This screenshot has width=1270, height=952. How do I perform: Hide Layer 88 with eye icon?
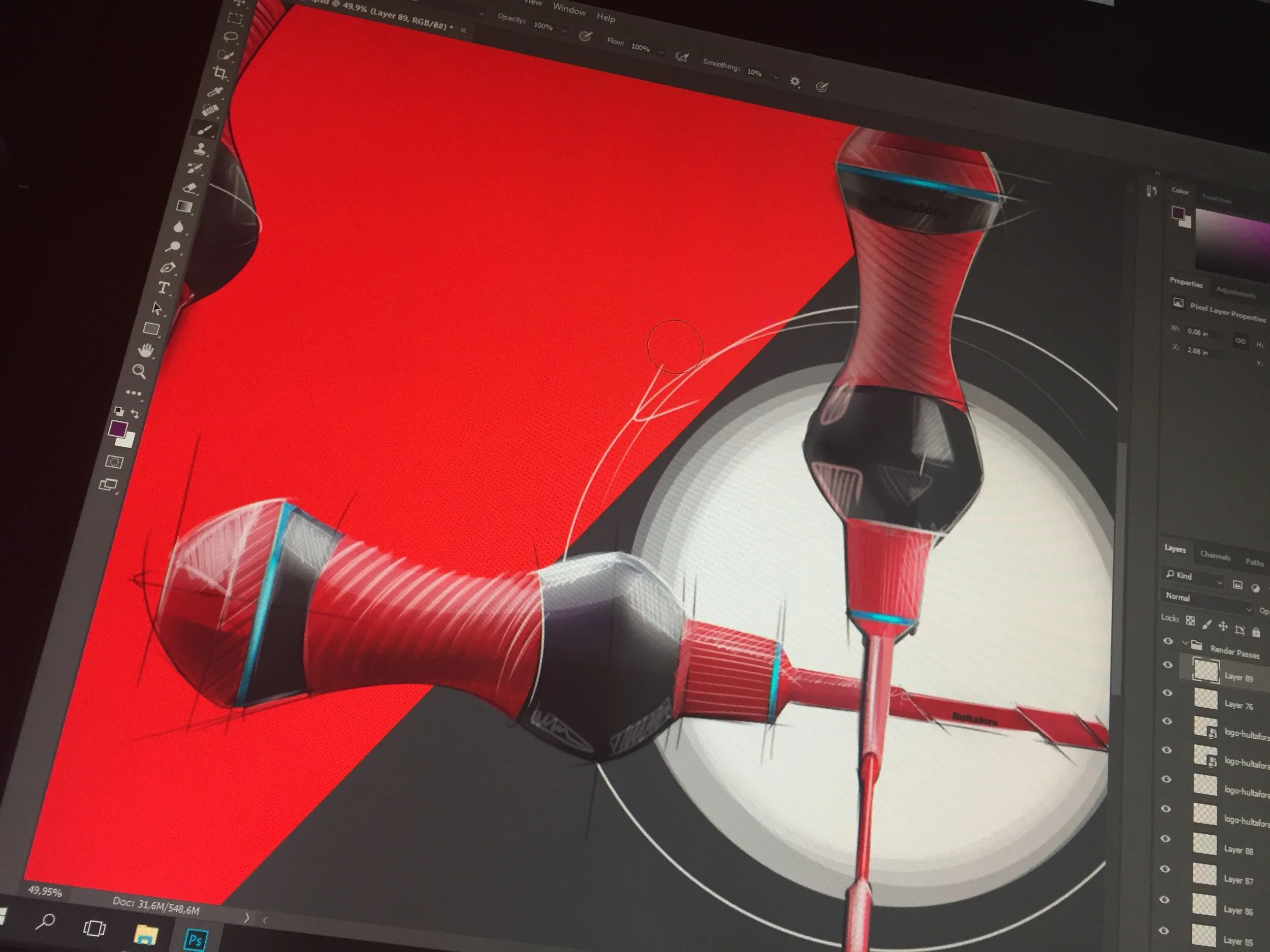coord(1165,838)
